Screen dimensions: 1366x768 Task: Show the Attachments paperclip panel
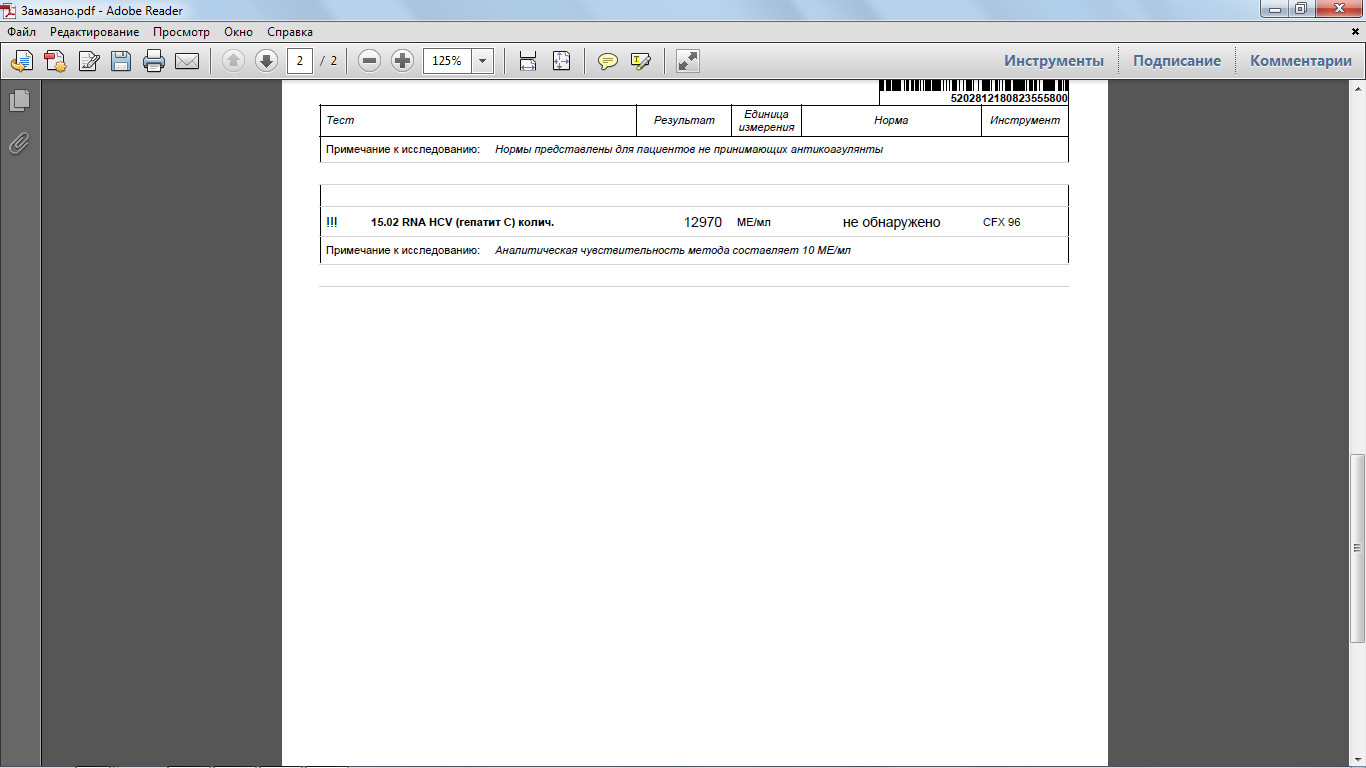coord(19,144)
